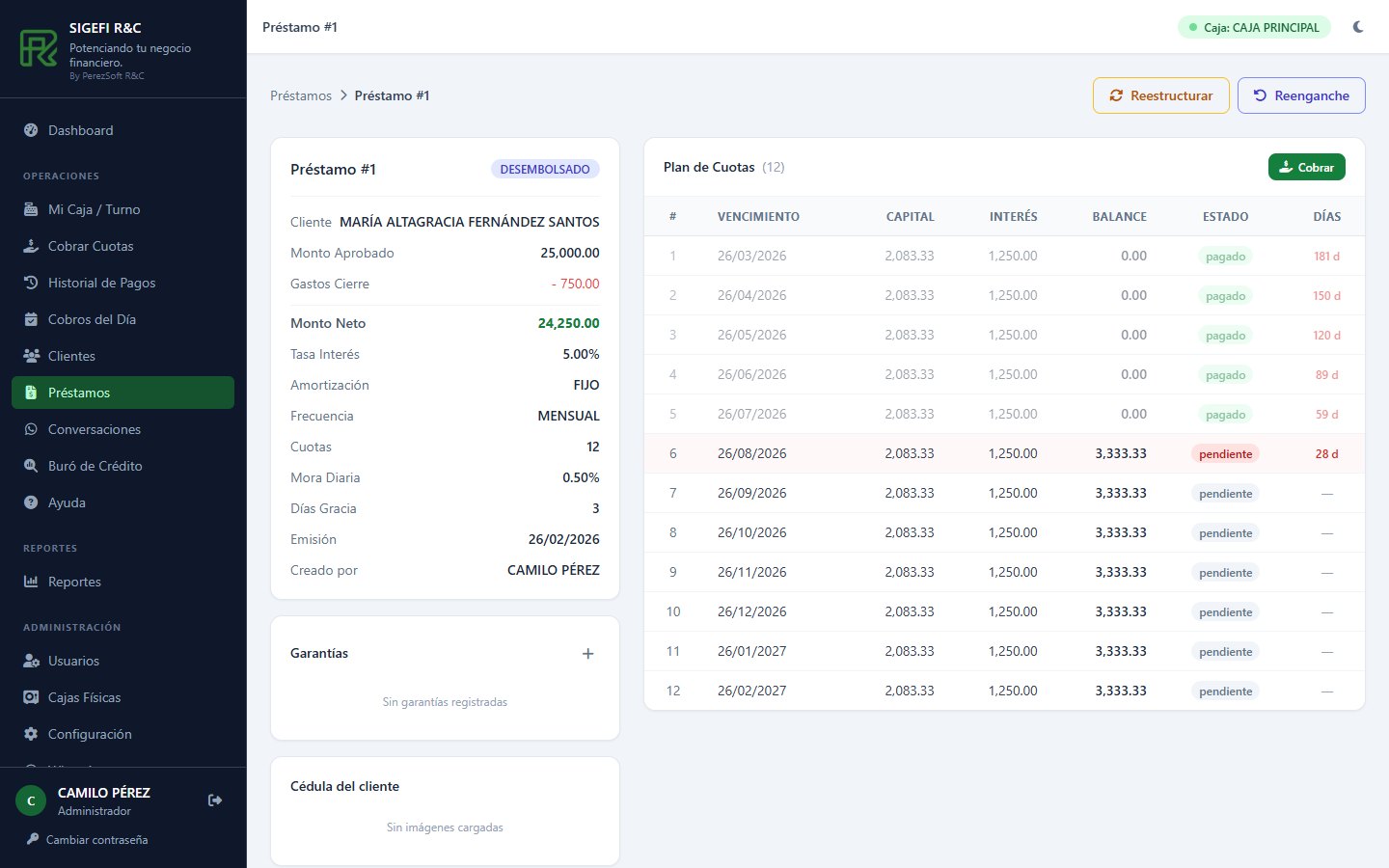
Task: Open the Dashboard menu item
Action: tap(123, 130)
